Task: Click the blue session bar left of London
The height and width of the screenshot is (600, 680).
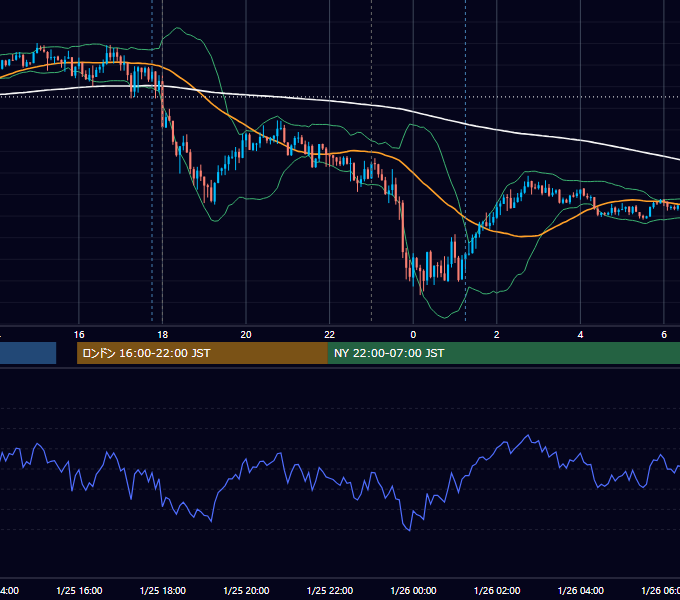Action: [x=28, y=353]
